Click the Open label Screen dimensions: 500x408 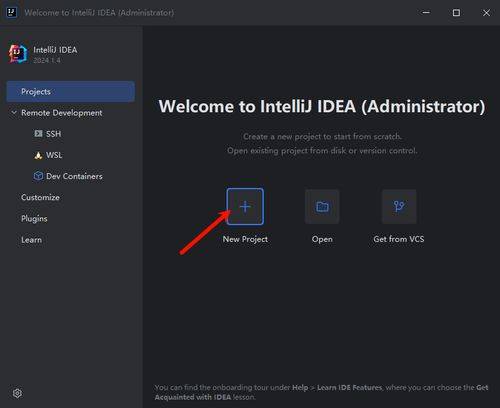(x=322, y=239)
